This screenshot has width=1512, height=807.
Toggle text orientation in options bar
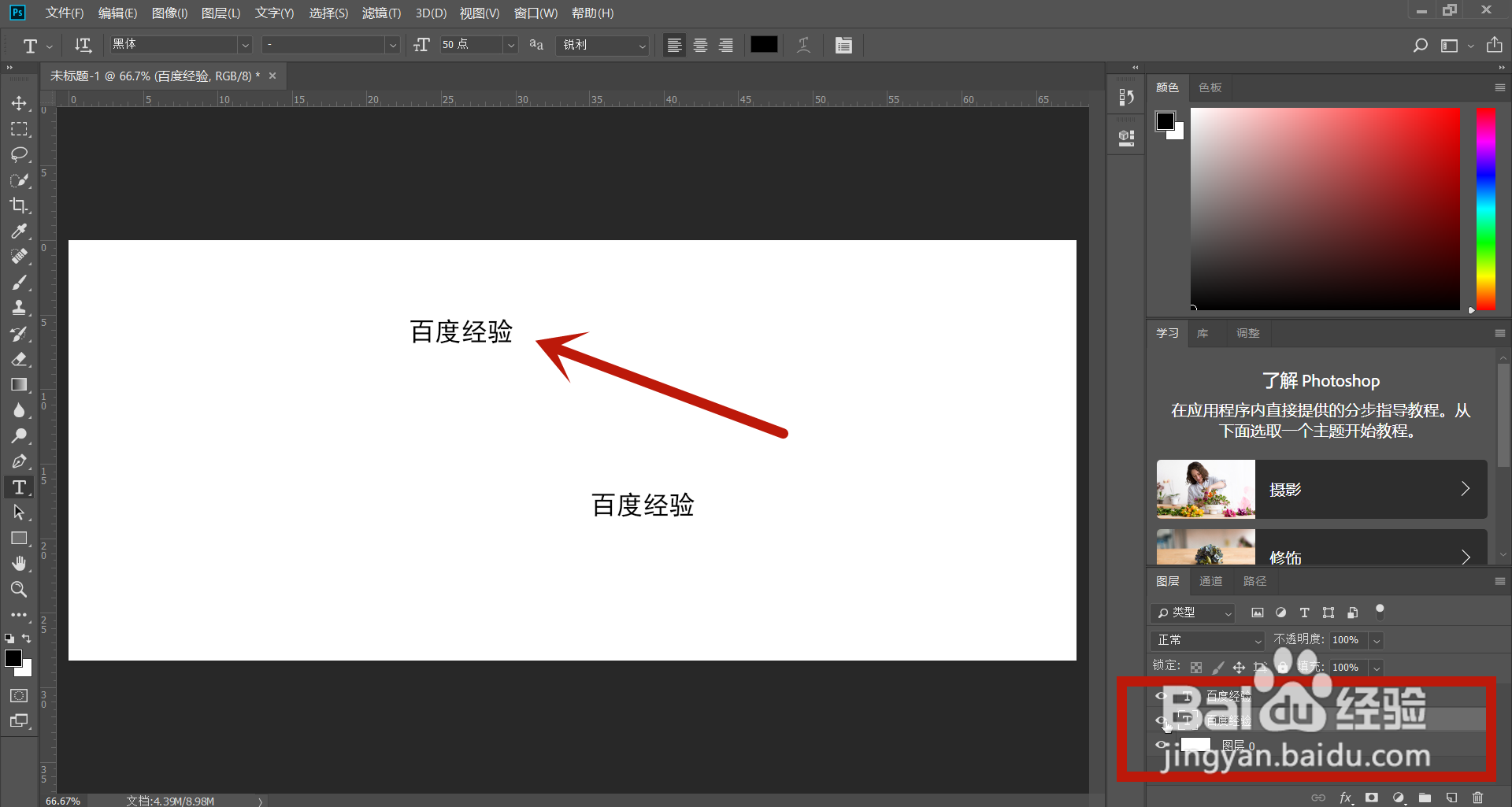click(83, 45)
